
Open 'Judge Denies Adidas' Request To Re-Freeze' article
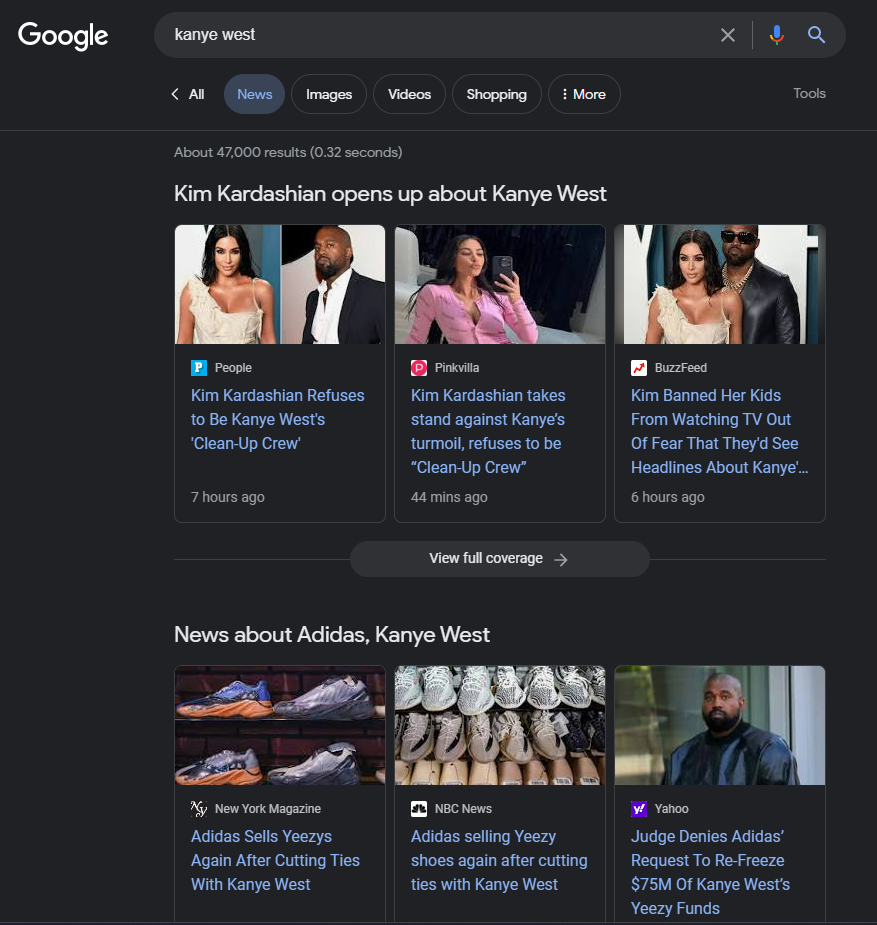click(x=710, y=872)
